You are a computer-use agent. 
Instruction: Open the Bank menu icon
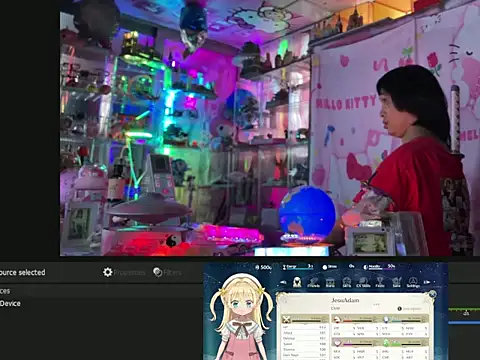coord(330,282)
